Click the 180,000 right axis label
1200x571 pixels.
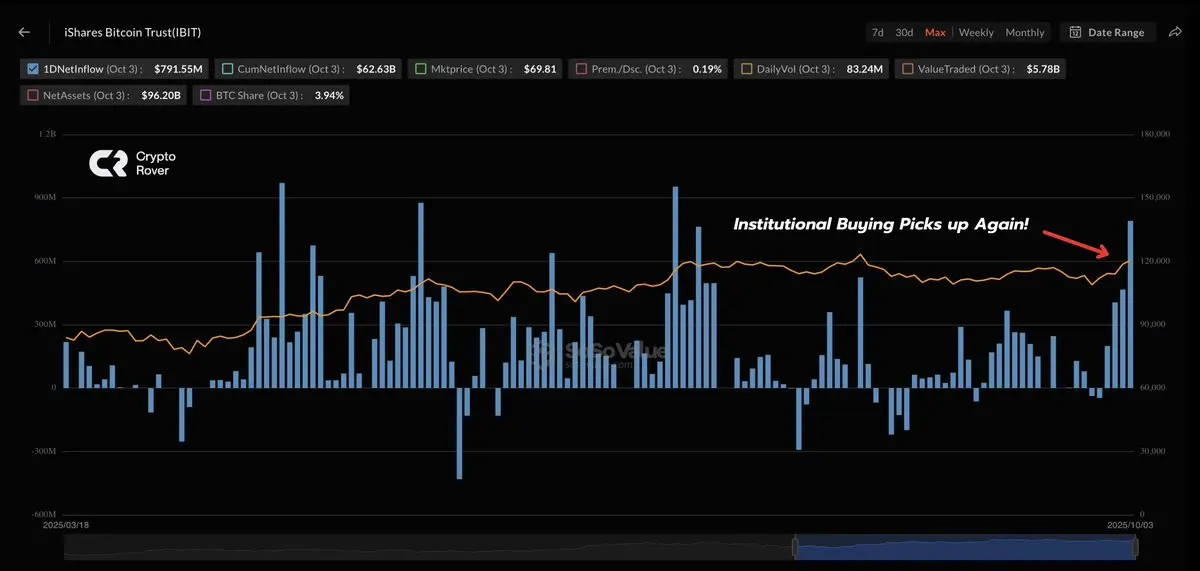(1154, 133)
